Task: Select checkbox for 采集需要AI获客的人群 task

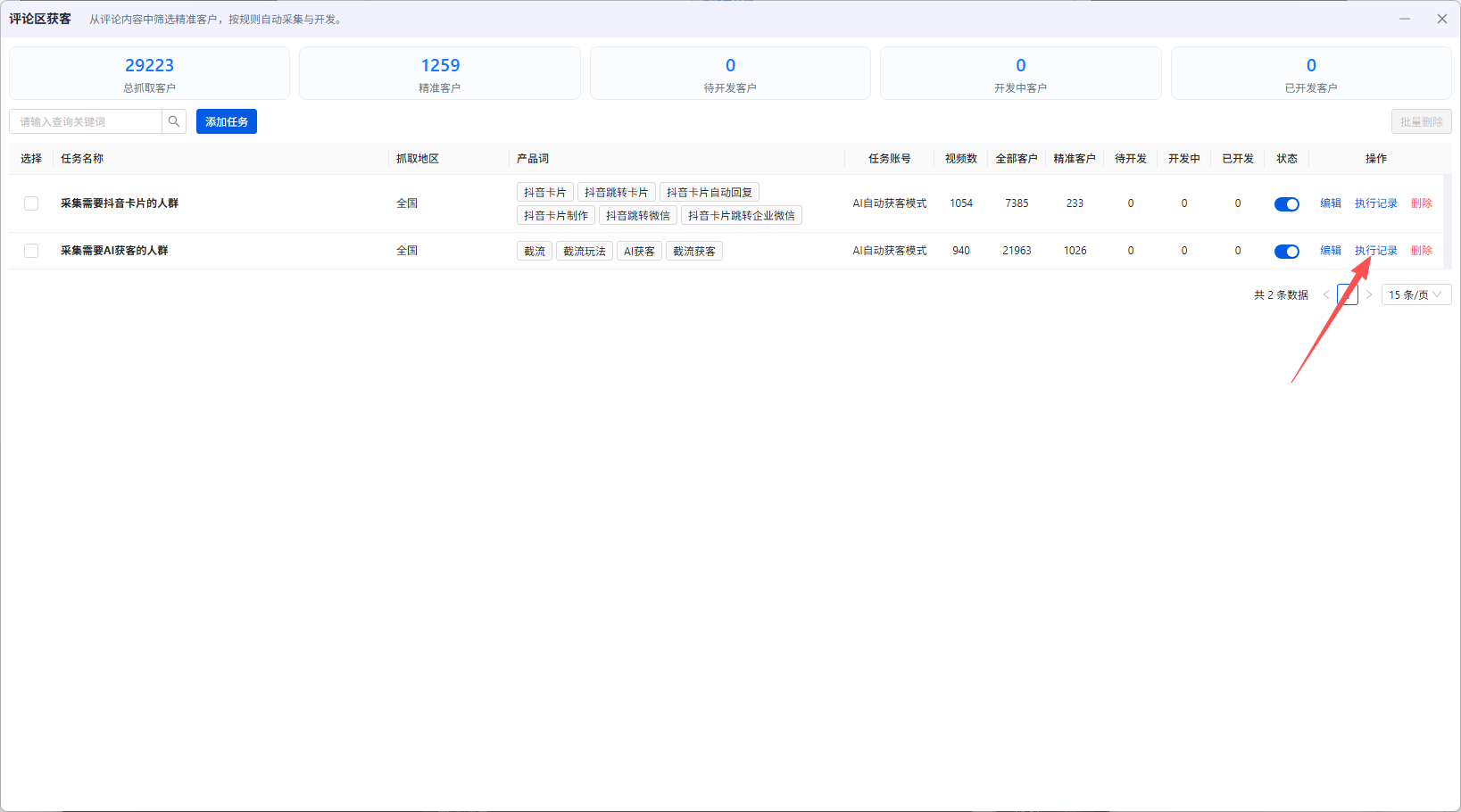Action: (x=31, y=251)
